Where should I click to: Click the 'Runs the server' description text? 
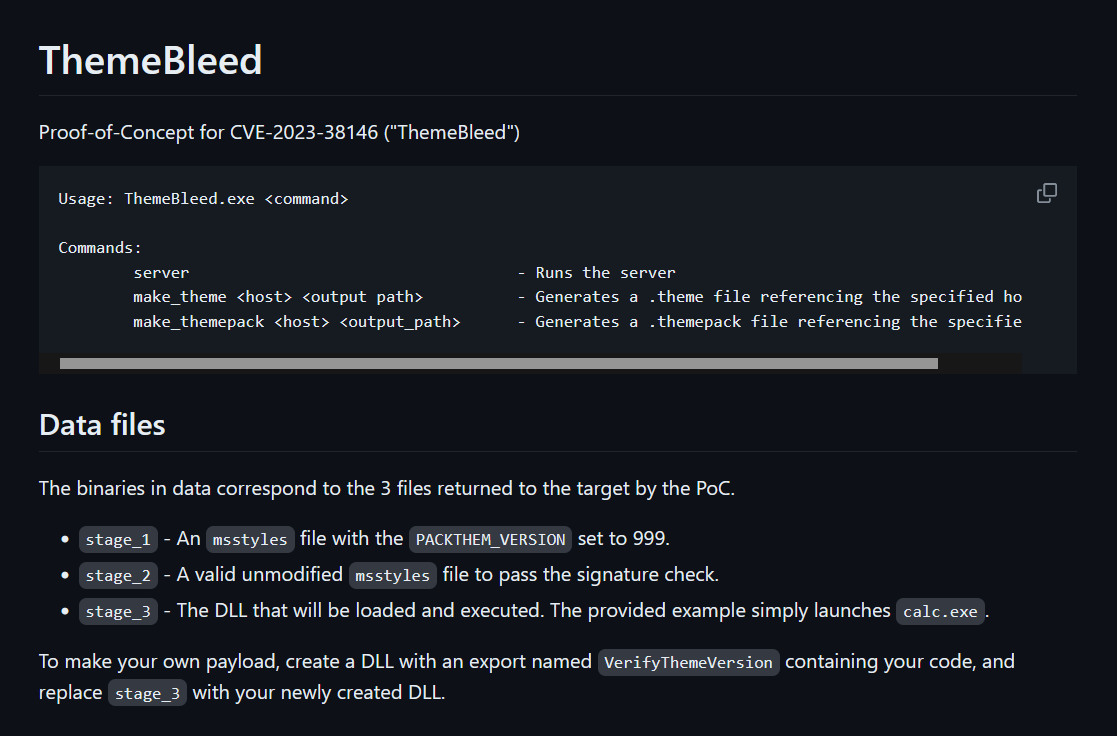pos(605,273)
